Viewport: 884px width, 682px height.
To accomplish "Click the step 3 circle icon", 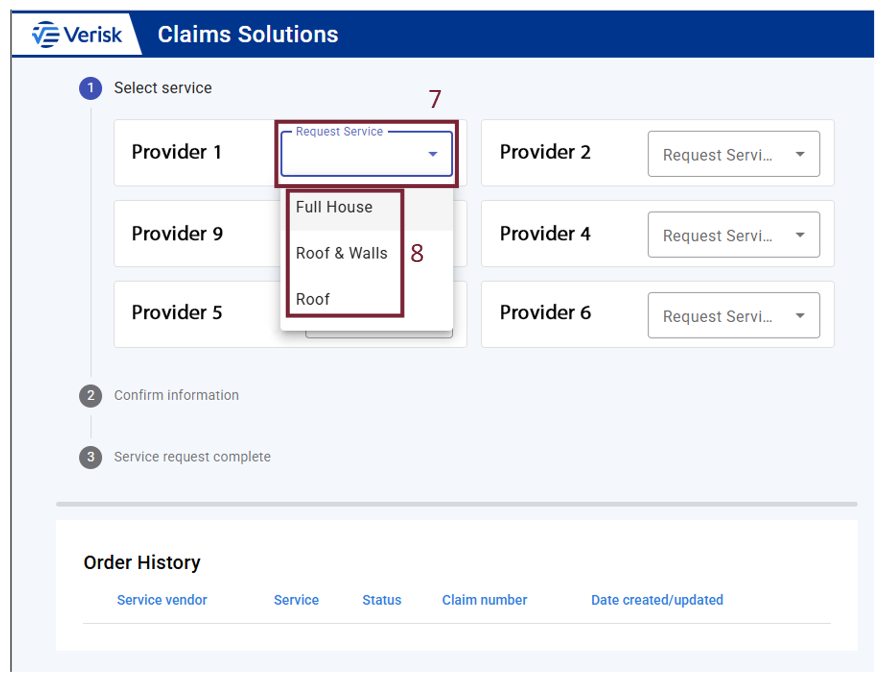I will tap(91, 457).
